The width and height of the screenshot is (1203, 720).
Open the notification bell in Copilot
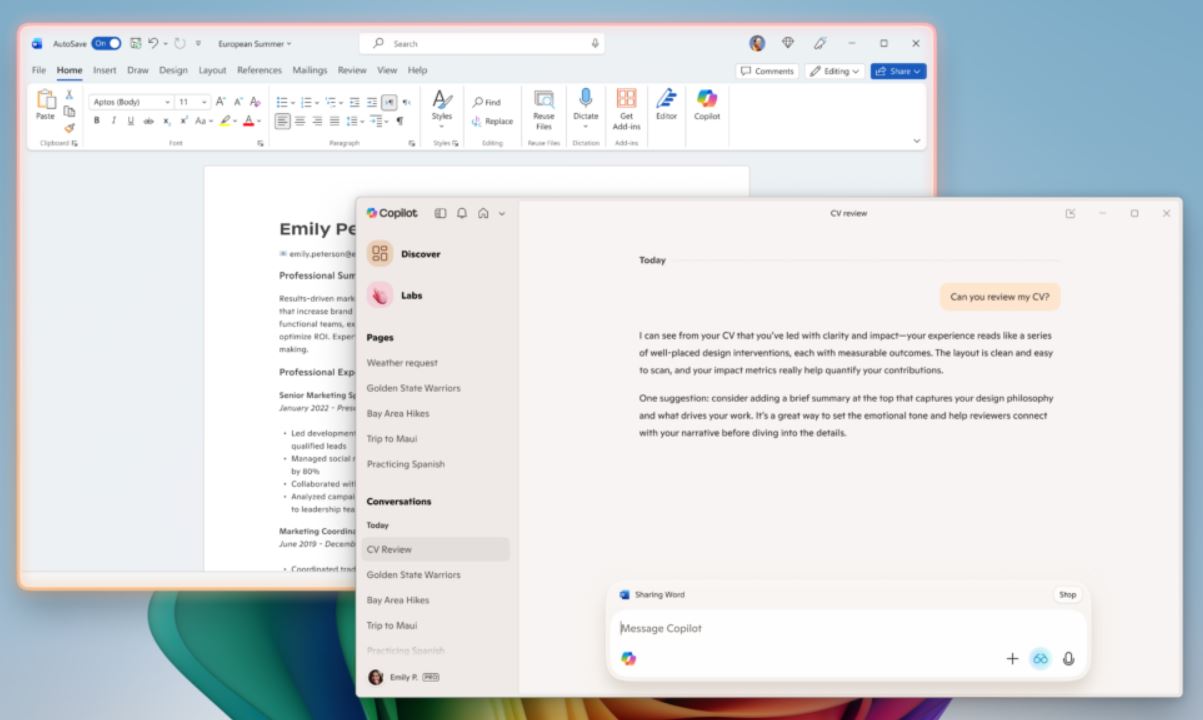click(462, 213)
